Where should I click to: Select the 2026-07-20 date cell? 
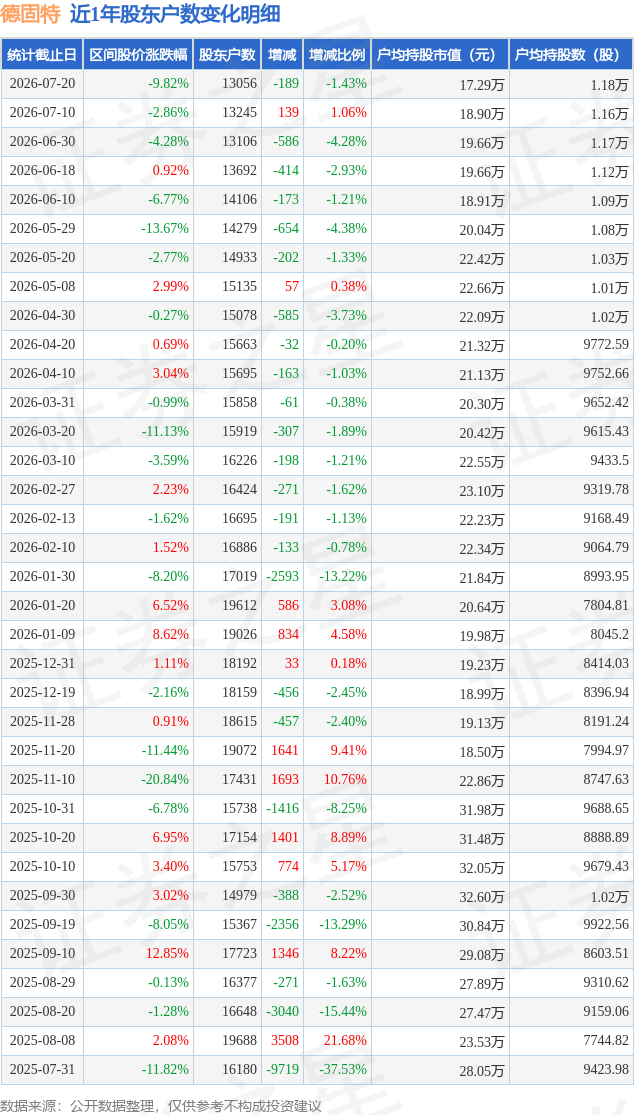(x=43, y=83)
